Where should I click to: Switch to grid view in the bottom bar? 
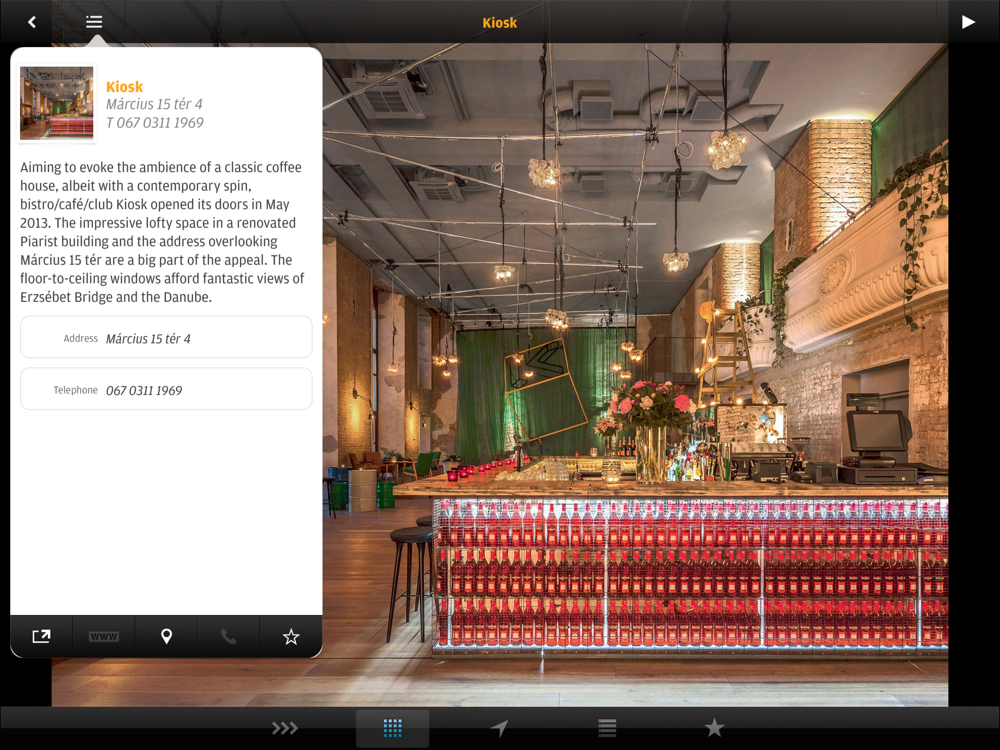tap(392, 728)
